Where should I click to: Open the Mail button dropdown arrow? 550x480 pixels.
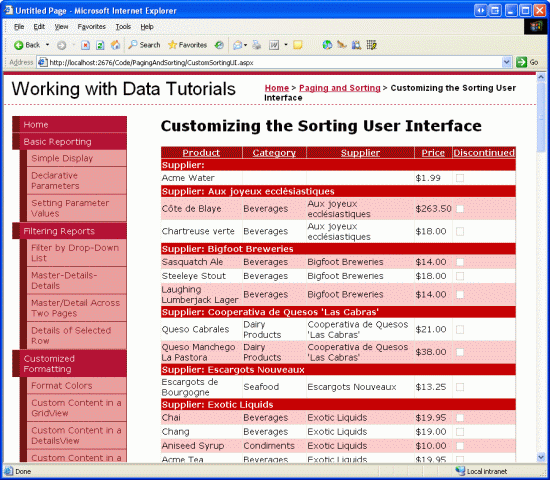coord(246,45)
